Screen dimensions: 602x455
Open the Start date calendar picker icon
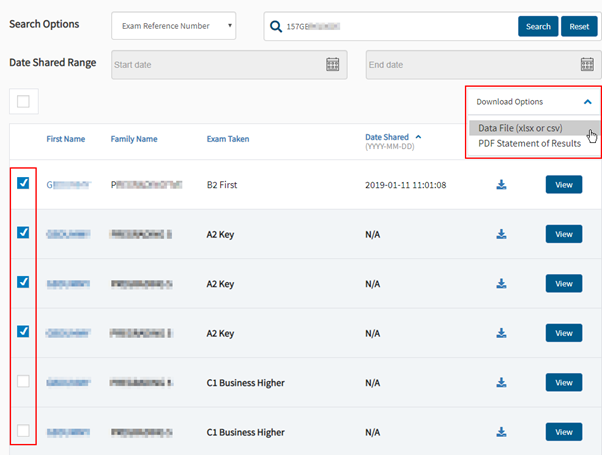click(x=333, y=64)
